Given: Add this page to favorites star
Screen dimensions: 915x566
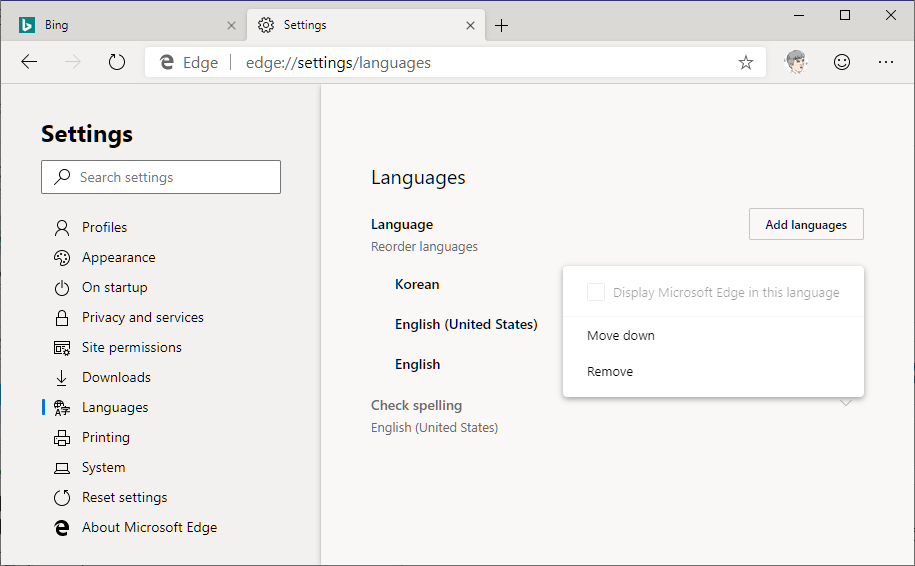Looking at the screenshot, I should pos(746,62).
